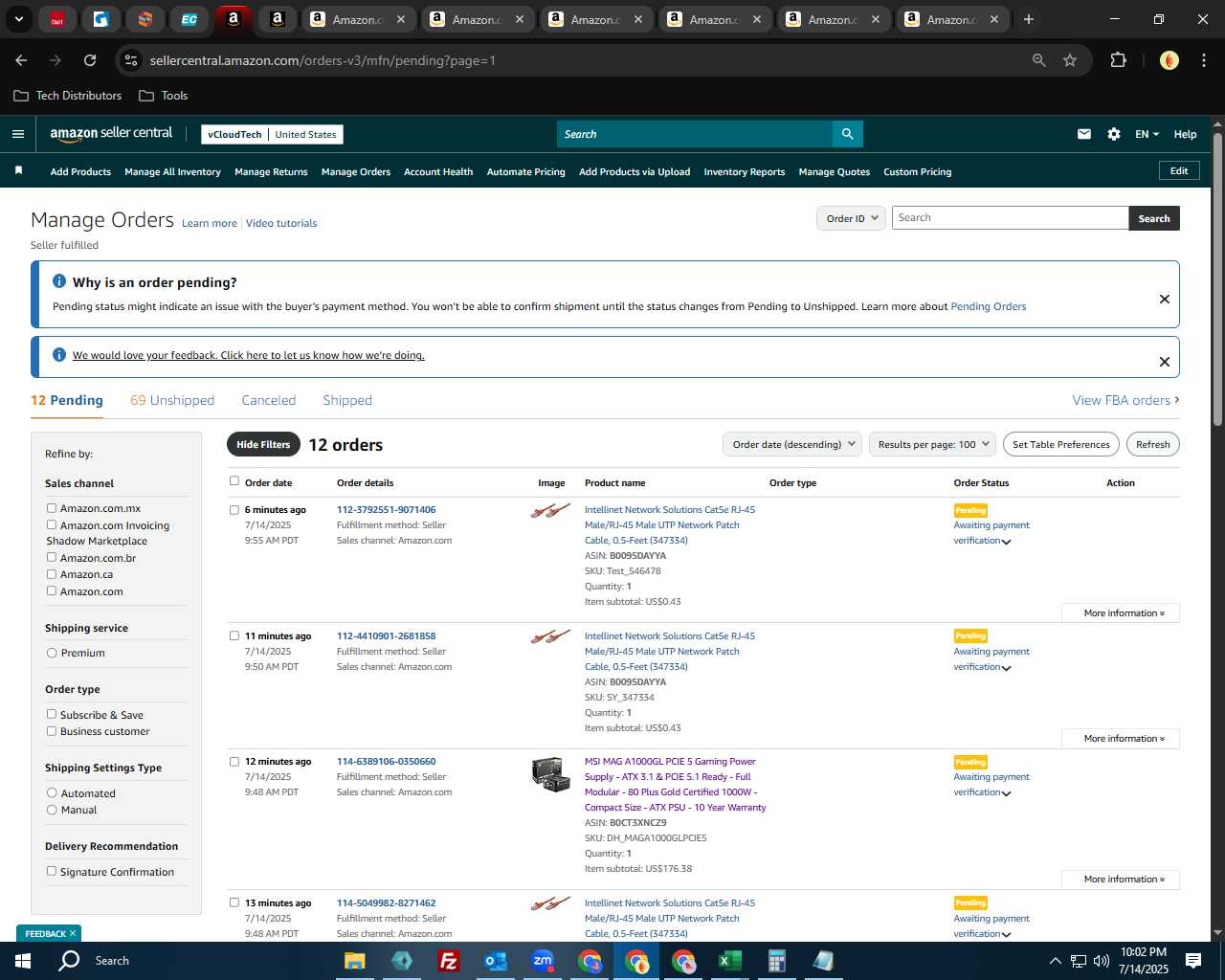Select the Automated shipping settings radio
The height and width of the screenshot is (980, 1225).
pos(52,793)
